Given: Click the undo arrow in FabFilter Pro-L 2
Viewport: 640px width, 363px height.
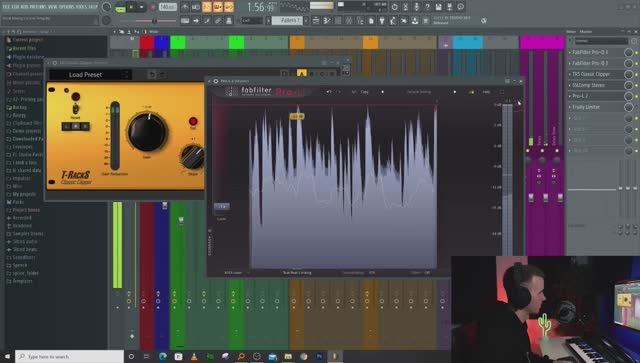Looking at the screenshot, I should point(329,92).
